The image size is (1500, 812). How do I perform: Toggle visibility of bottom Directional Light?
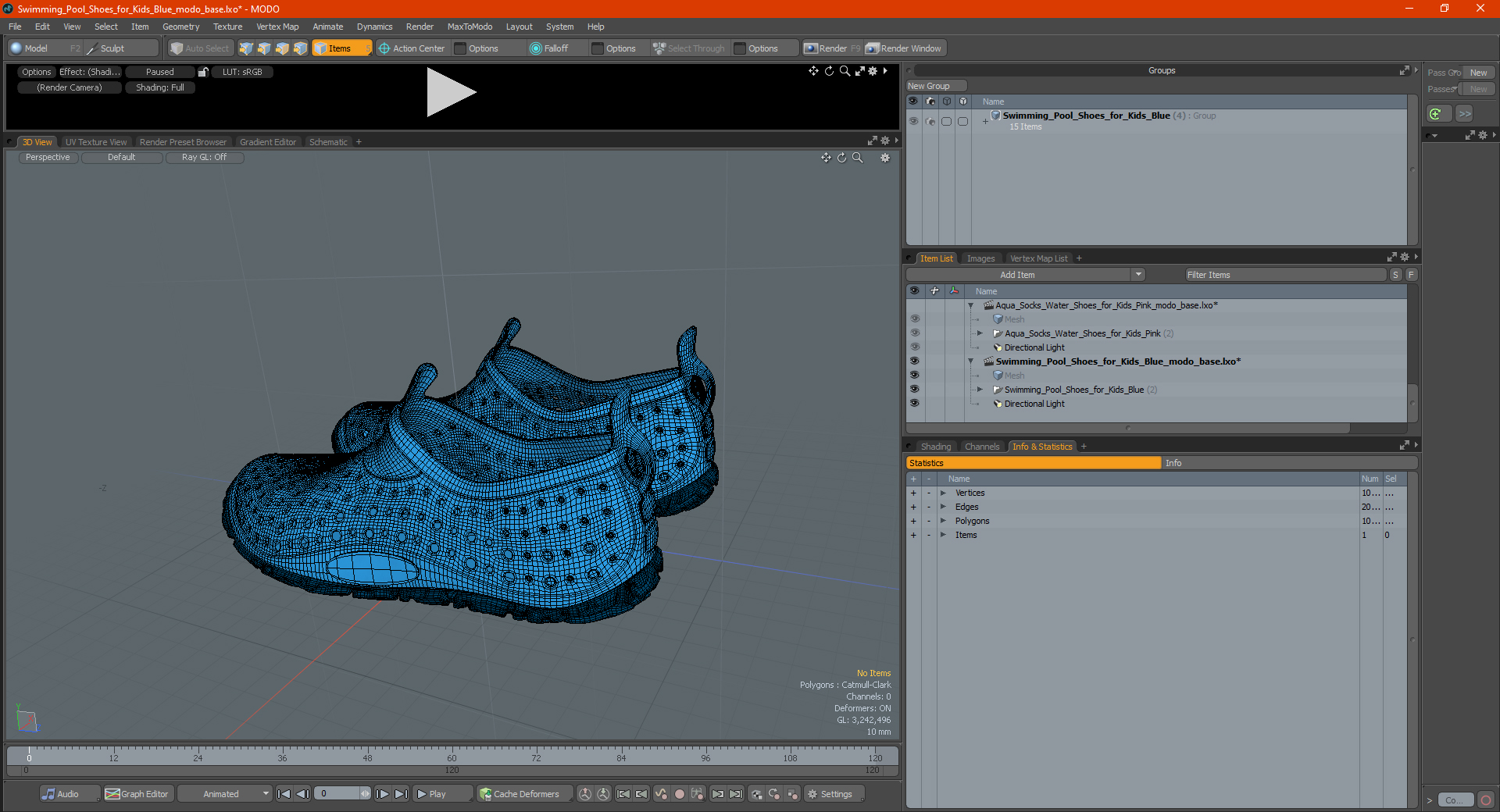914,404
